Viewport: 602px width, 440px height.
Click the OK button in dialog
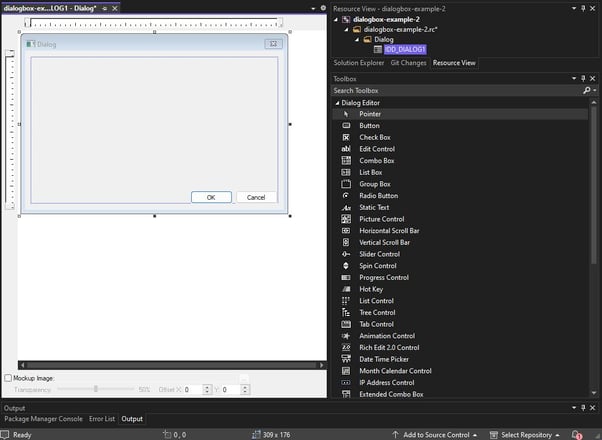pos(211,197)
